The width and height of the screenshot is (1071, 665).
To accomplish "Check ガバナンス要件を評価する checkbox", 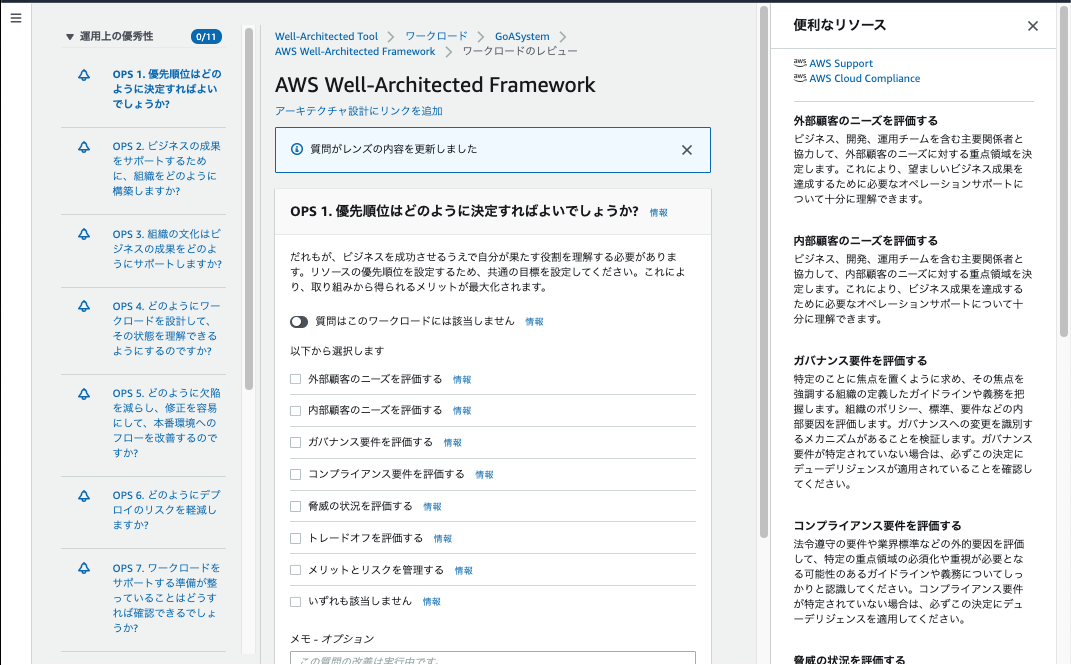I will coord(295,442).
